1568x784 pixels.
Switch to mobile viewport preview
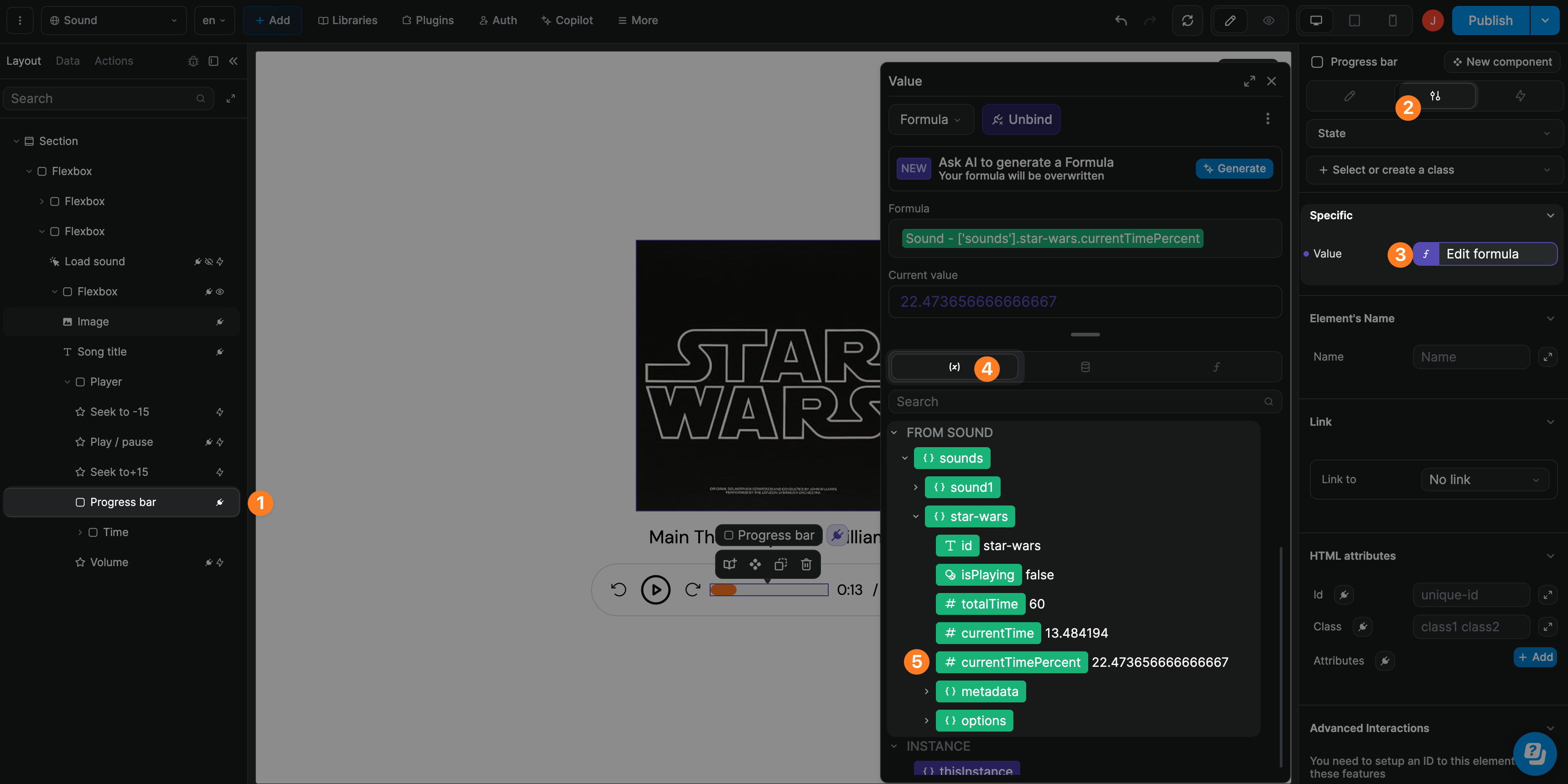(x=1393, y=20)
